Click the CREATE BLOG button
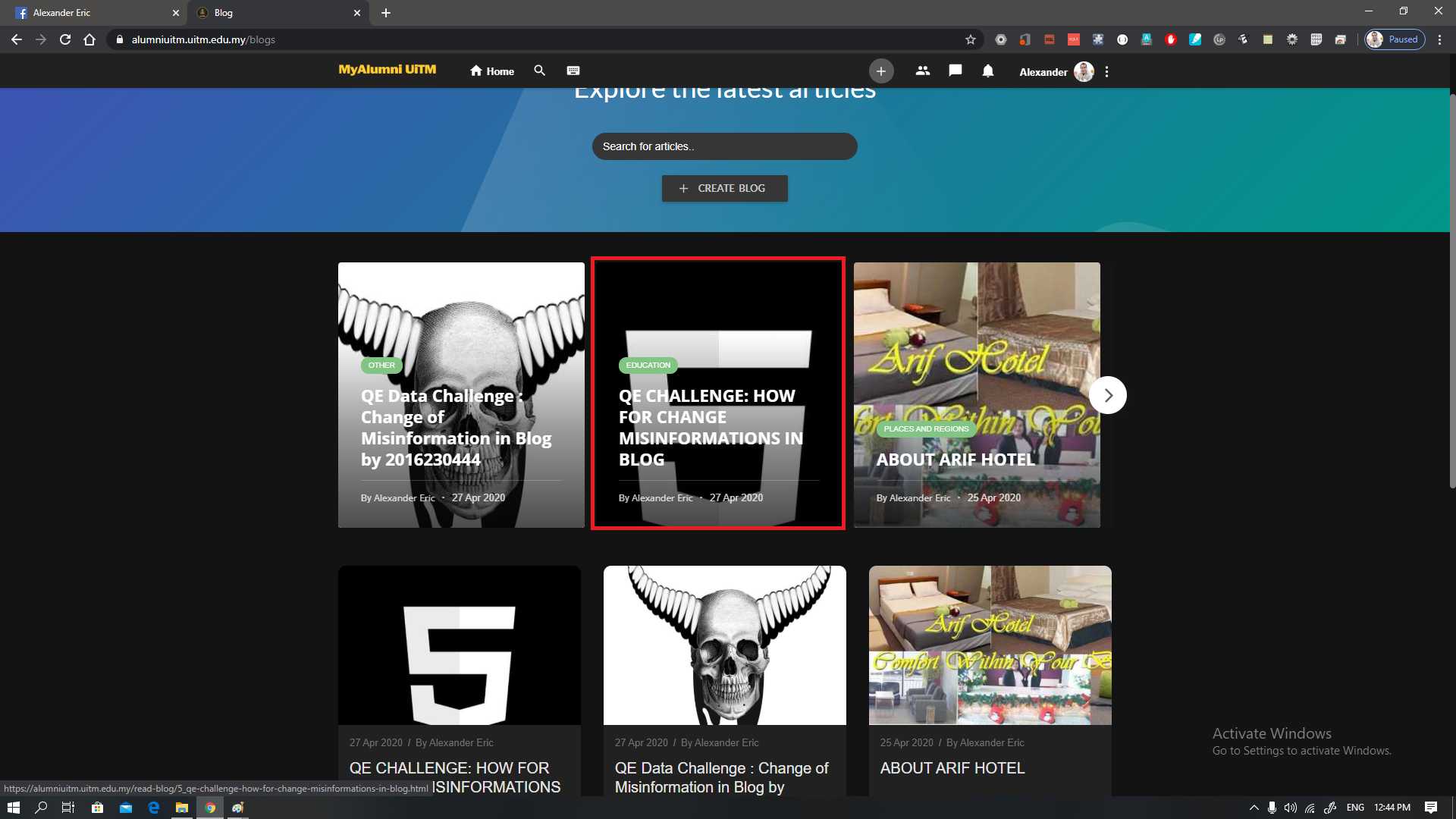The image size is (1456, 819). (x=724, y=188)
